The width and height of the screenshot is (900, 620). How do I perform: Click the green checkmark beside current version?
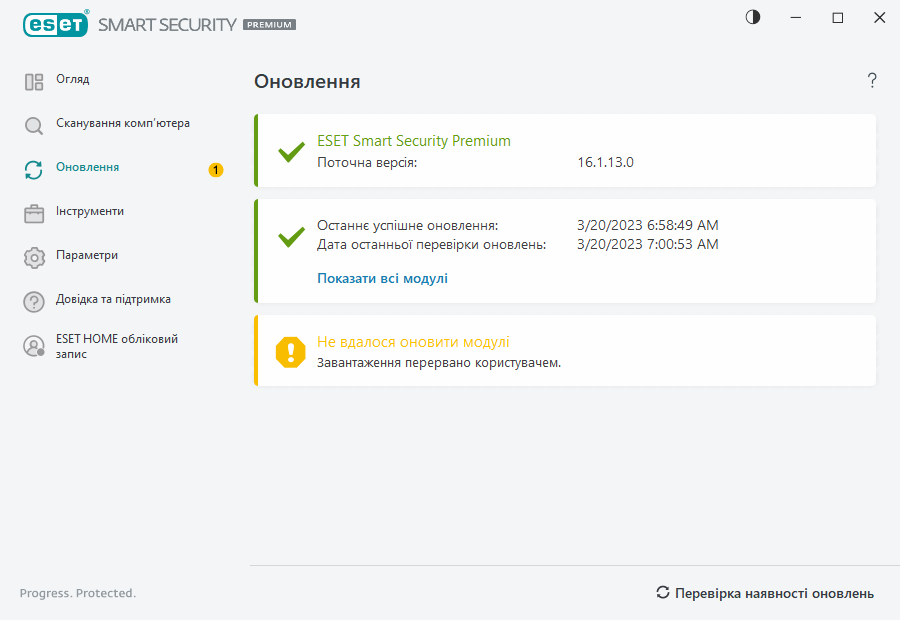click(291, 152)
